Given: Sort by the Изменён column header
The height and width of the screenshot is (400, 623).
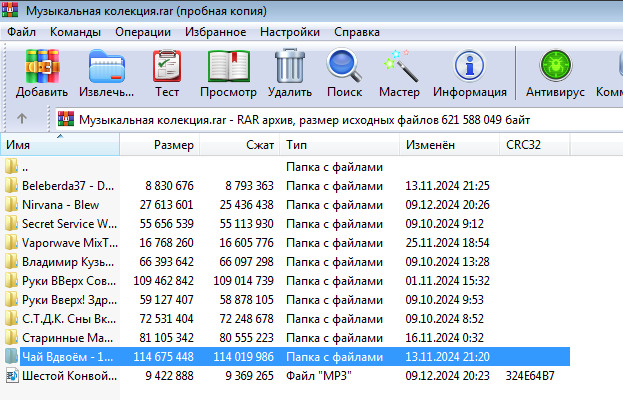Looking at the screenshot, I should pos(449,145).
